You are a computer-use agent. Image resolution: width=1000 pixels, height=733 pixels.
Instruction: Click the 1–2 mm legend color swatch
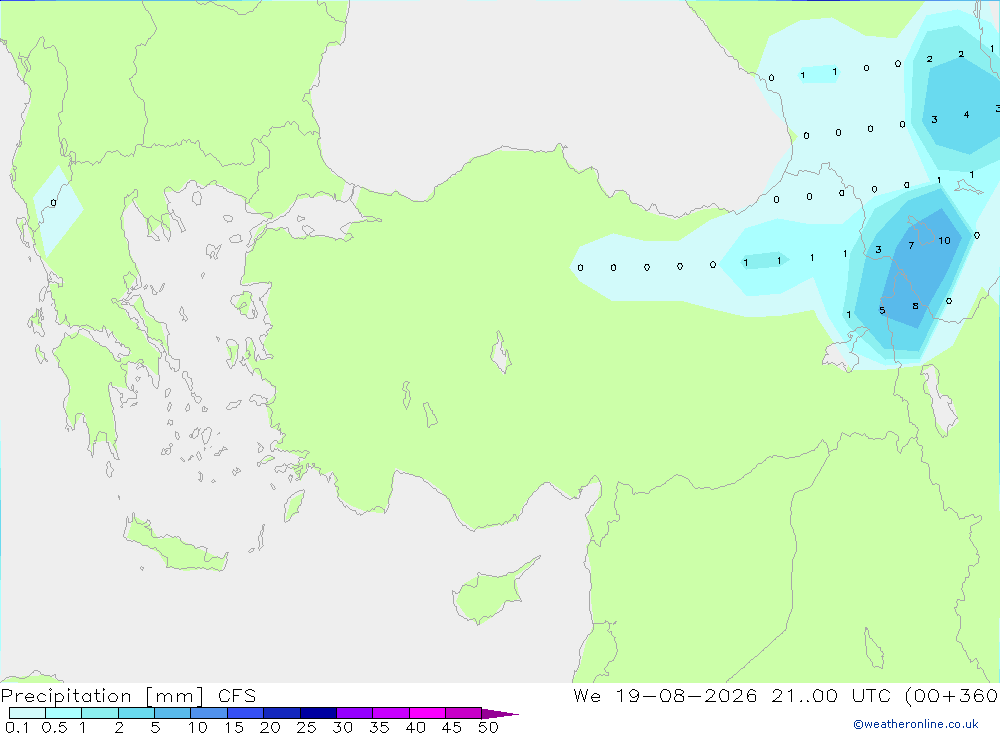(x=100, y=713)
